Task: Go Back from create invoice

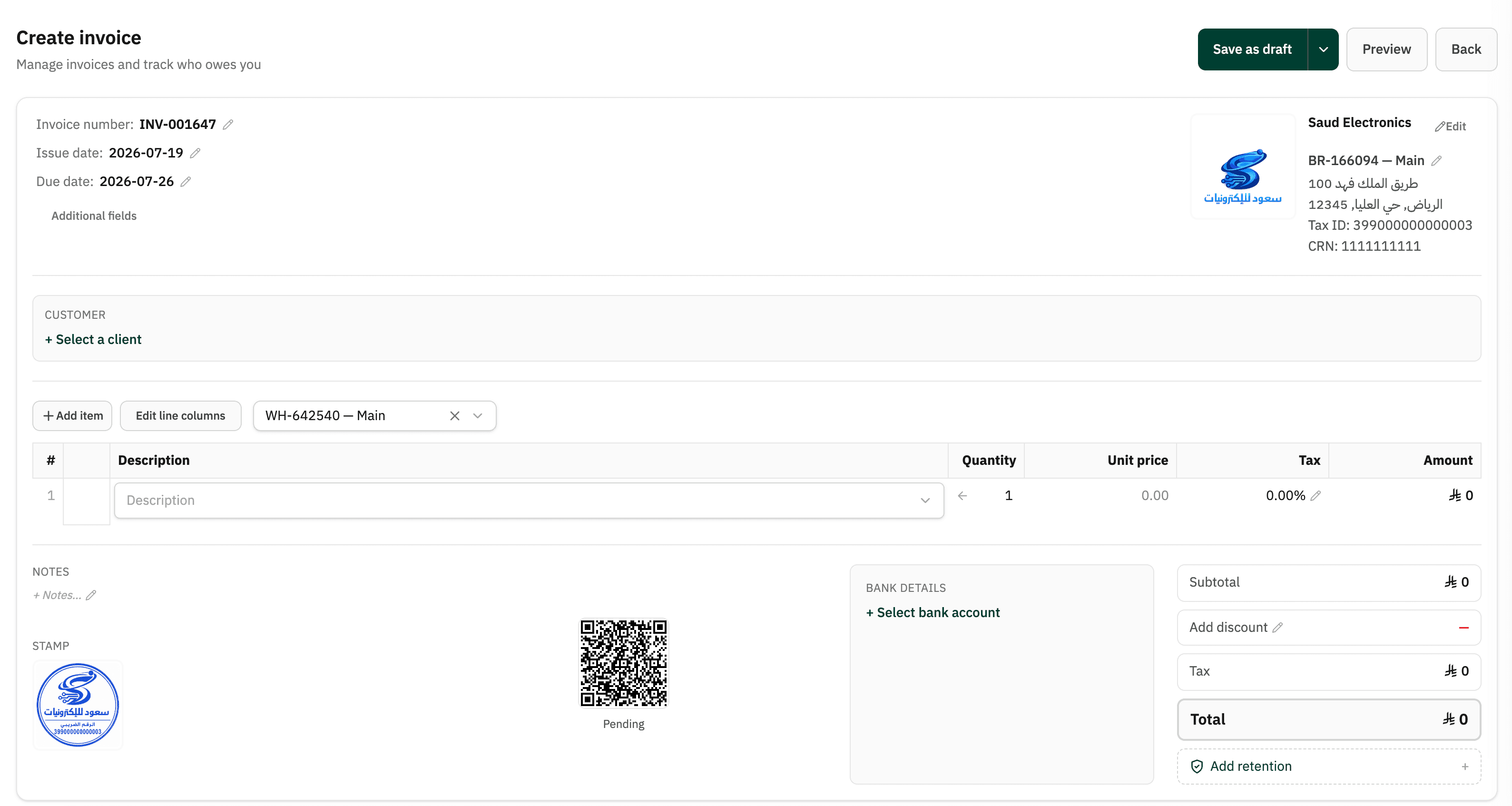Action: coord(1466,49)
